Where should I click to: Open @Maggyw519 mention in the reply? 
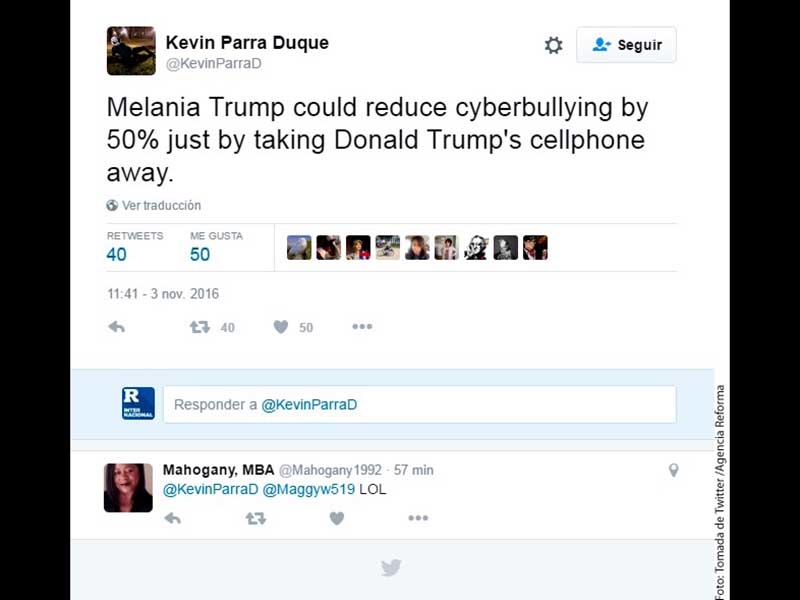coord(308,489)
